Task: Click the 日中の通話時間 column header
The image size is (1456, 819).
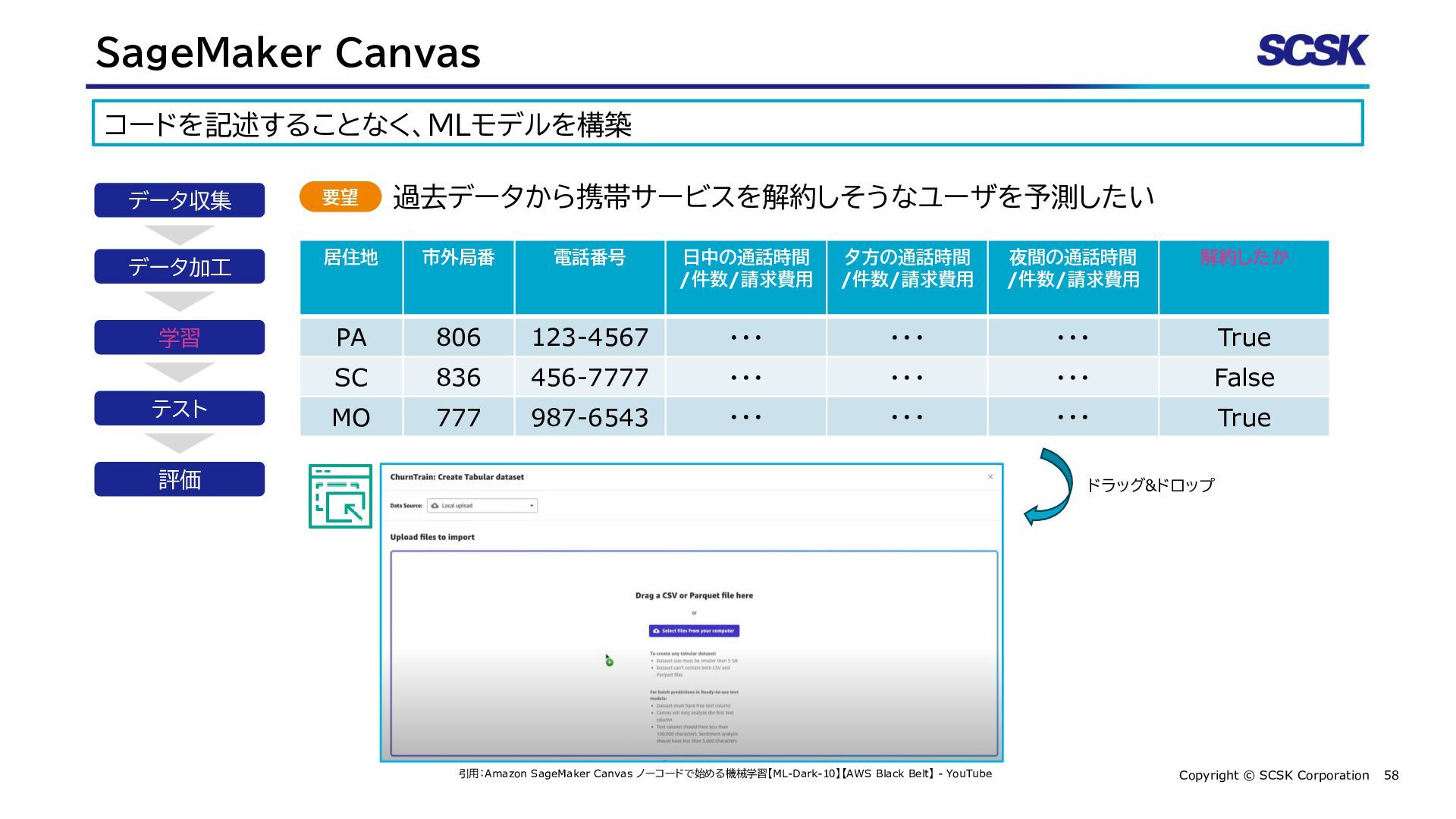Action: point(746,277)
